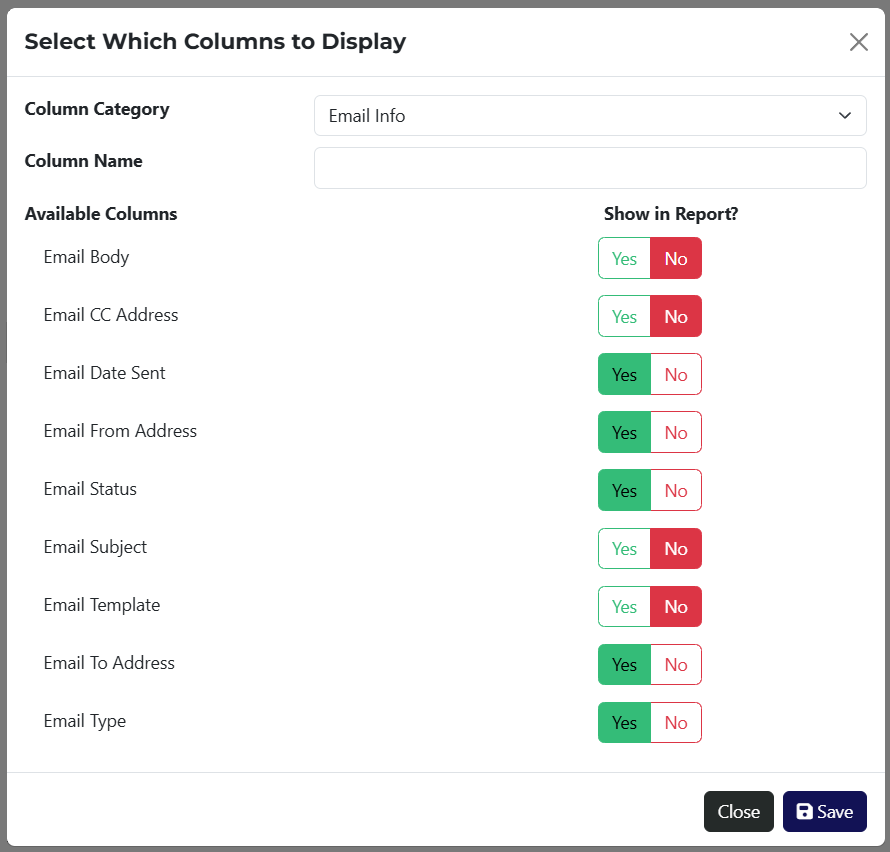890x852 pixels.
Task: Set Email Type to No
Action: pyautogui.click(x=676, y=722)
